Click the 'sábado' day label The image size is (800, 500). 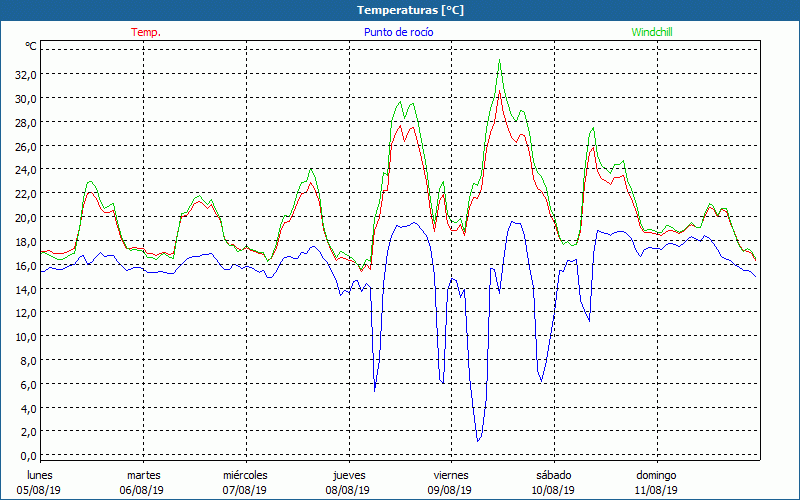[x=554, y=475]
